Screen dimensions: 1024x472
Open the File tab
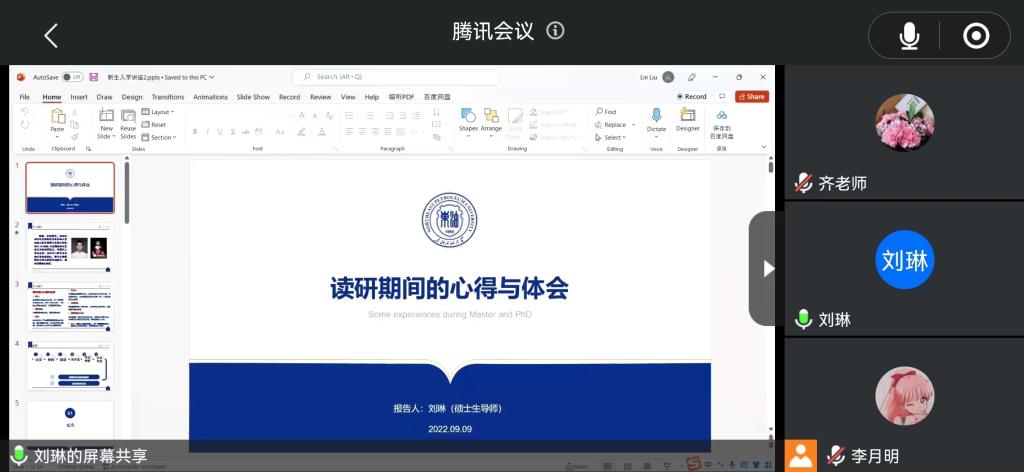pos(25,97)
